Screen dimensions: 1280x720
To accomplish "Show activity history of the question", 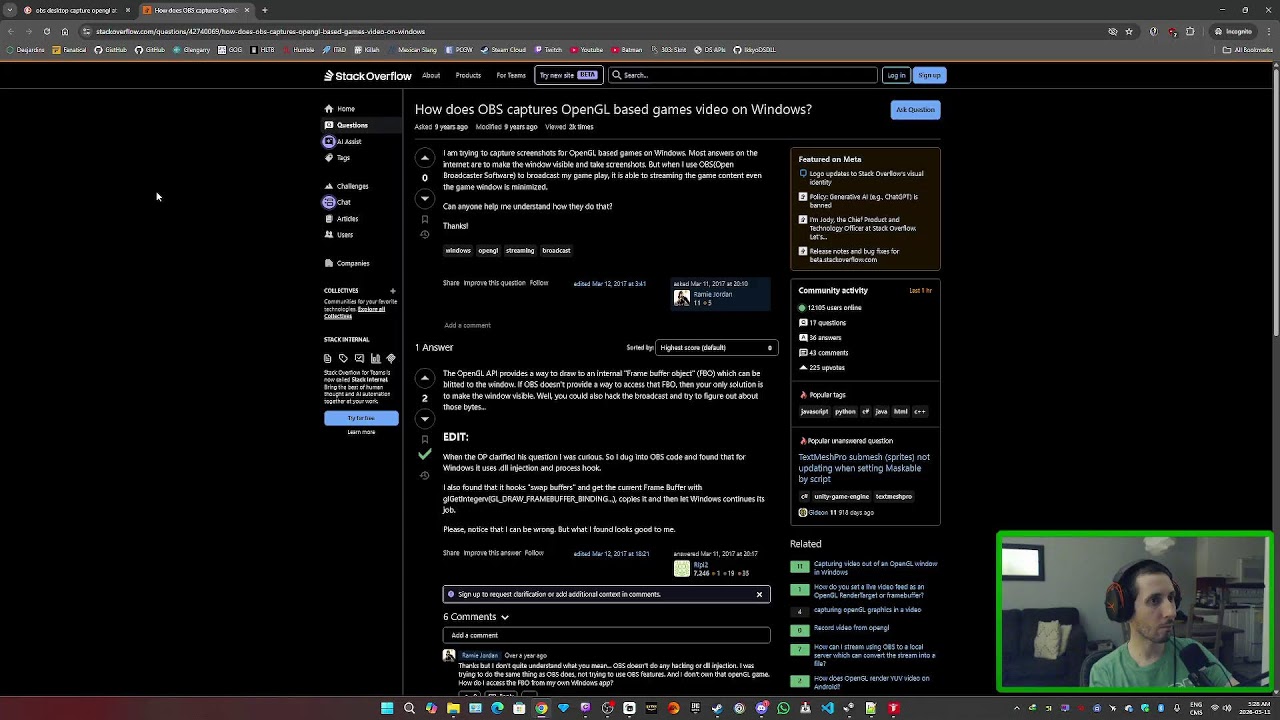I will (x=424, y=235).
